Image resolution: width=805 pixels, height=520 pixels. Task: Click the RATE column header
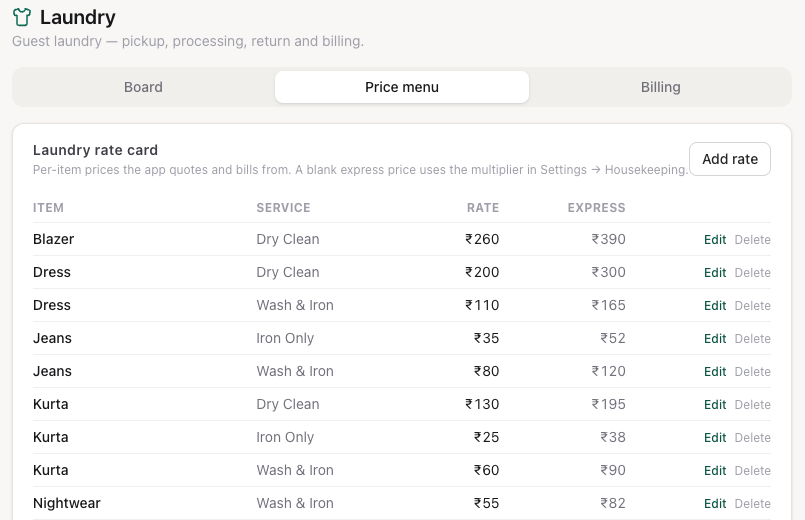tap(483, 208)
